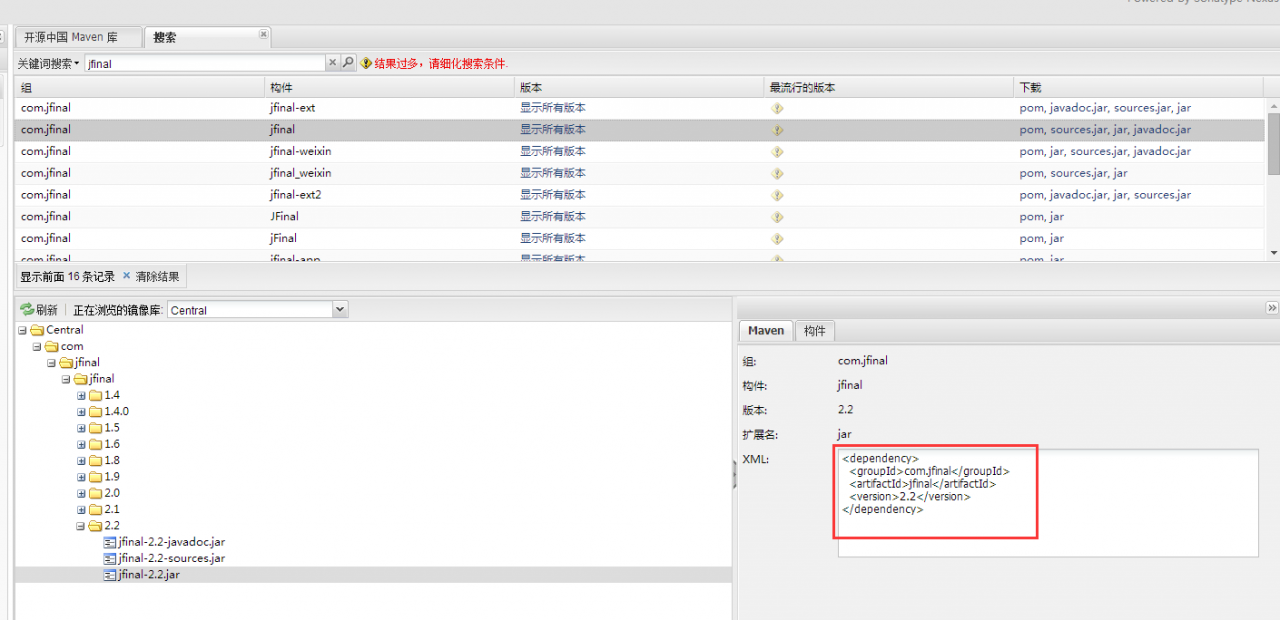The height and width of the screenshot is (620, 1280).
Task: Select the jfinal-ext artifact row
Action: pyautogui.click(x=640, y=108)
